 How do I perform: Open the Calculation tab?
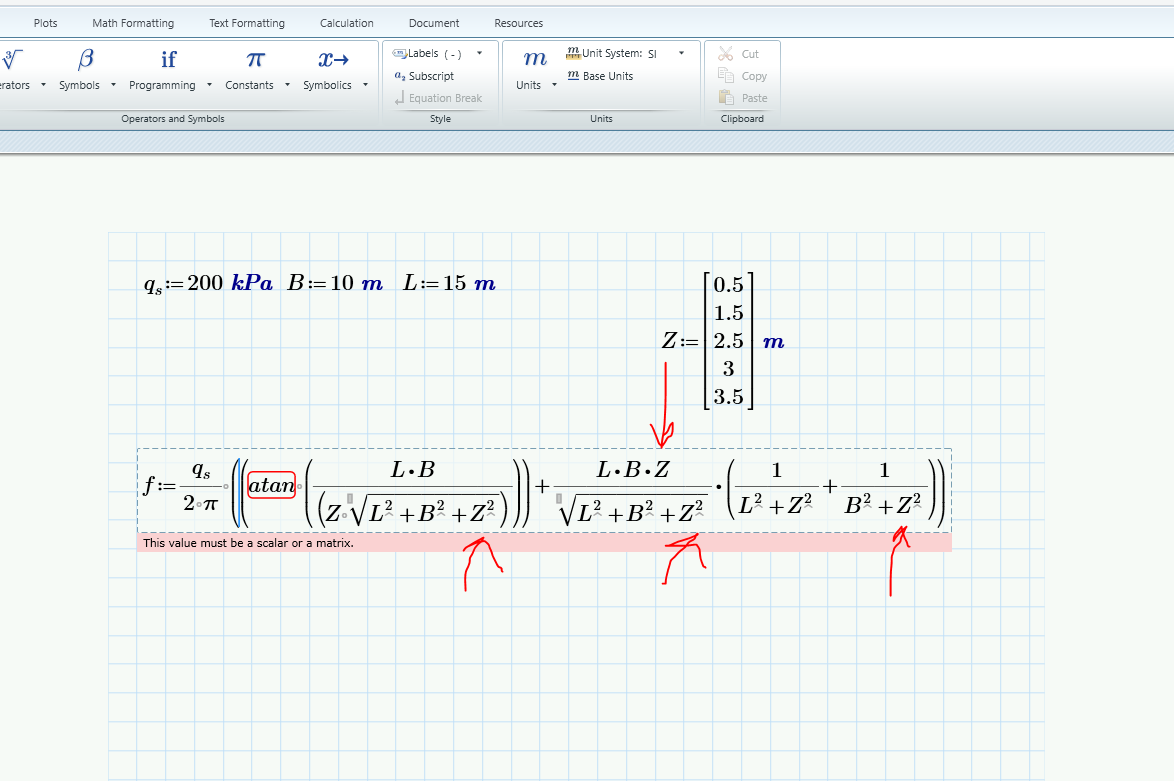coord(346,23)
